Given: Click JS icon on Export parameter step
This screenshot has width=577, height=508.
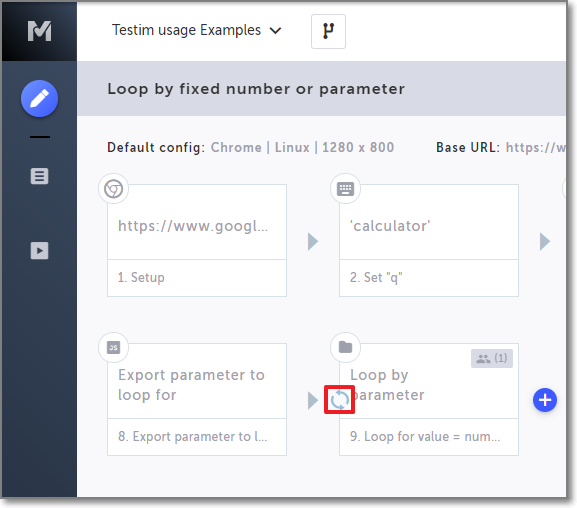Looking at the screenshot, I should click(113, 347).
